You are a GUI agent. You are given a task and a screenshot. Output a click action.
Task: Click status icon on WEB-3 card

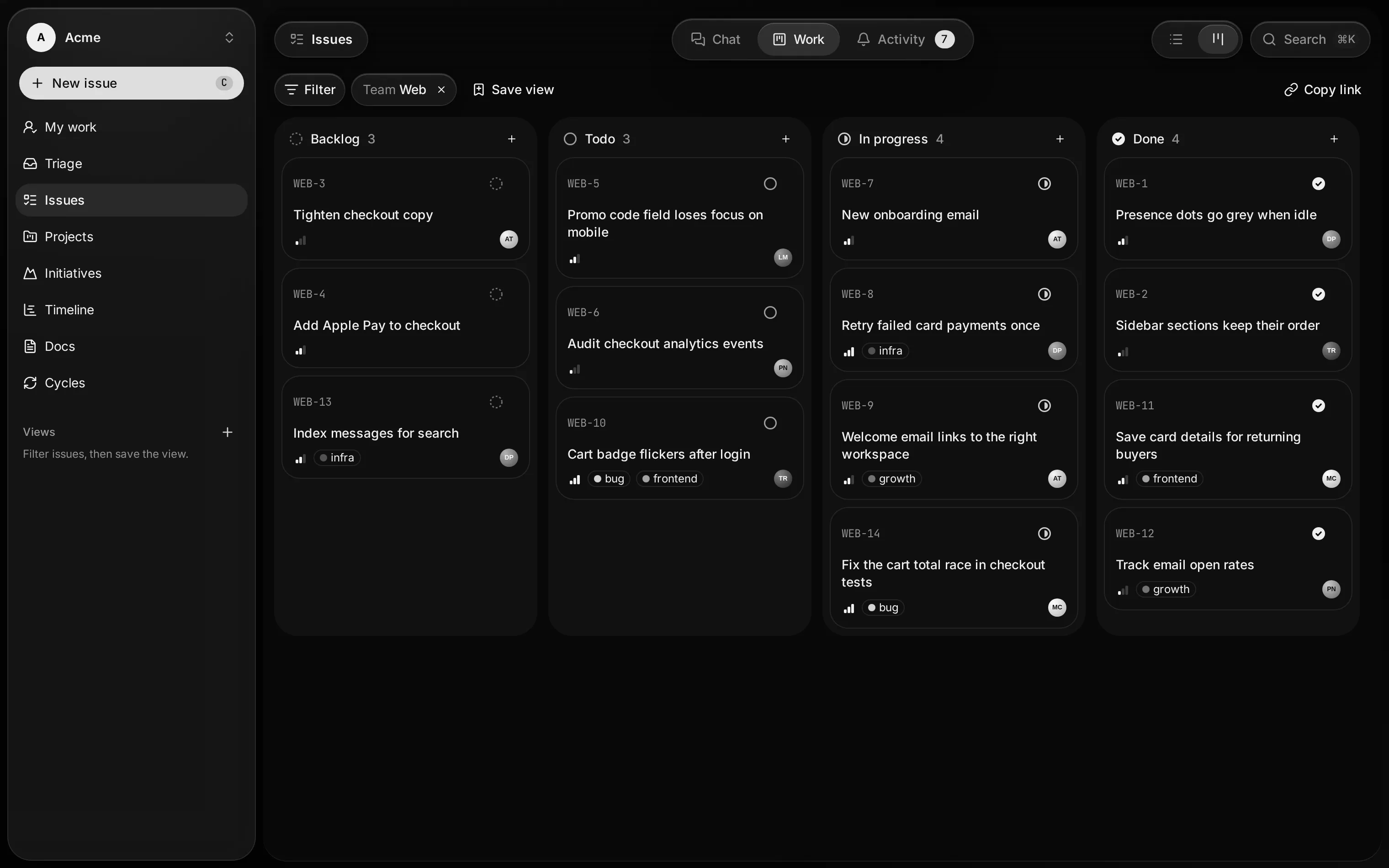point(496,184)
